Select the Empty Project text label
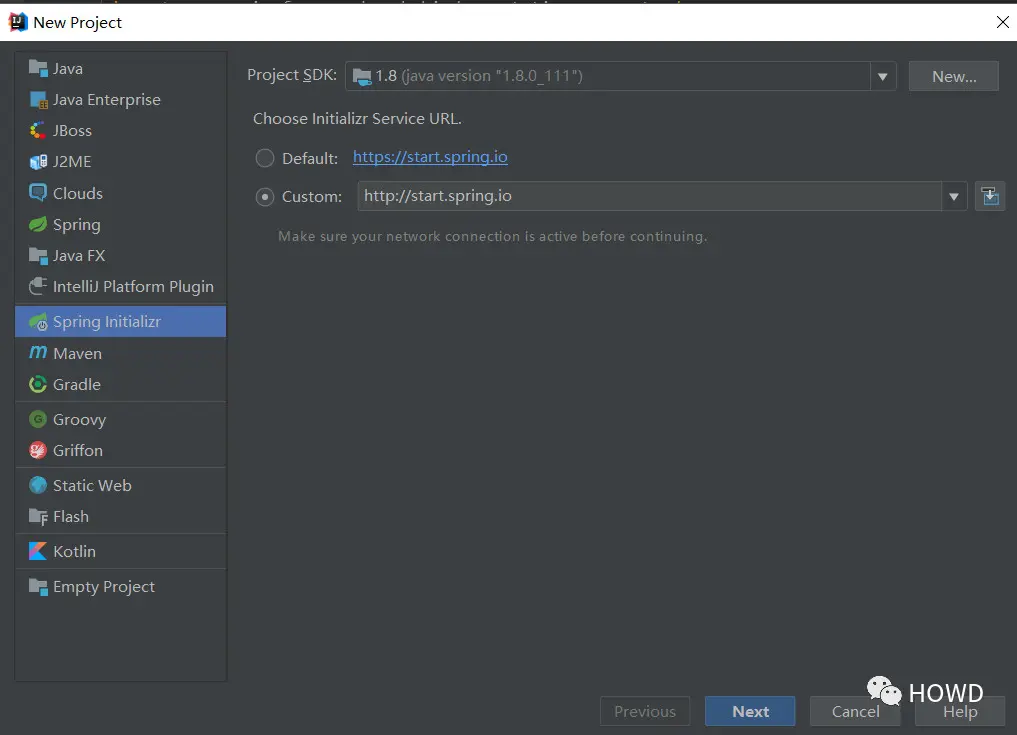Screen dimensions: 1017x735 point(104,587)
